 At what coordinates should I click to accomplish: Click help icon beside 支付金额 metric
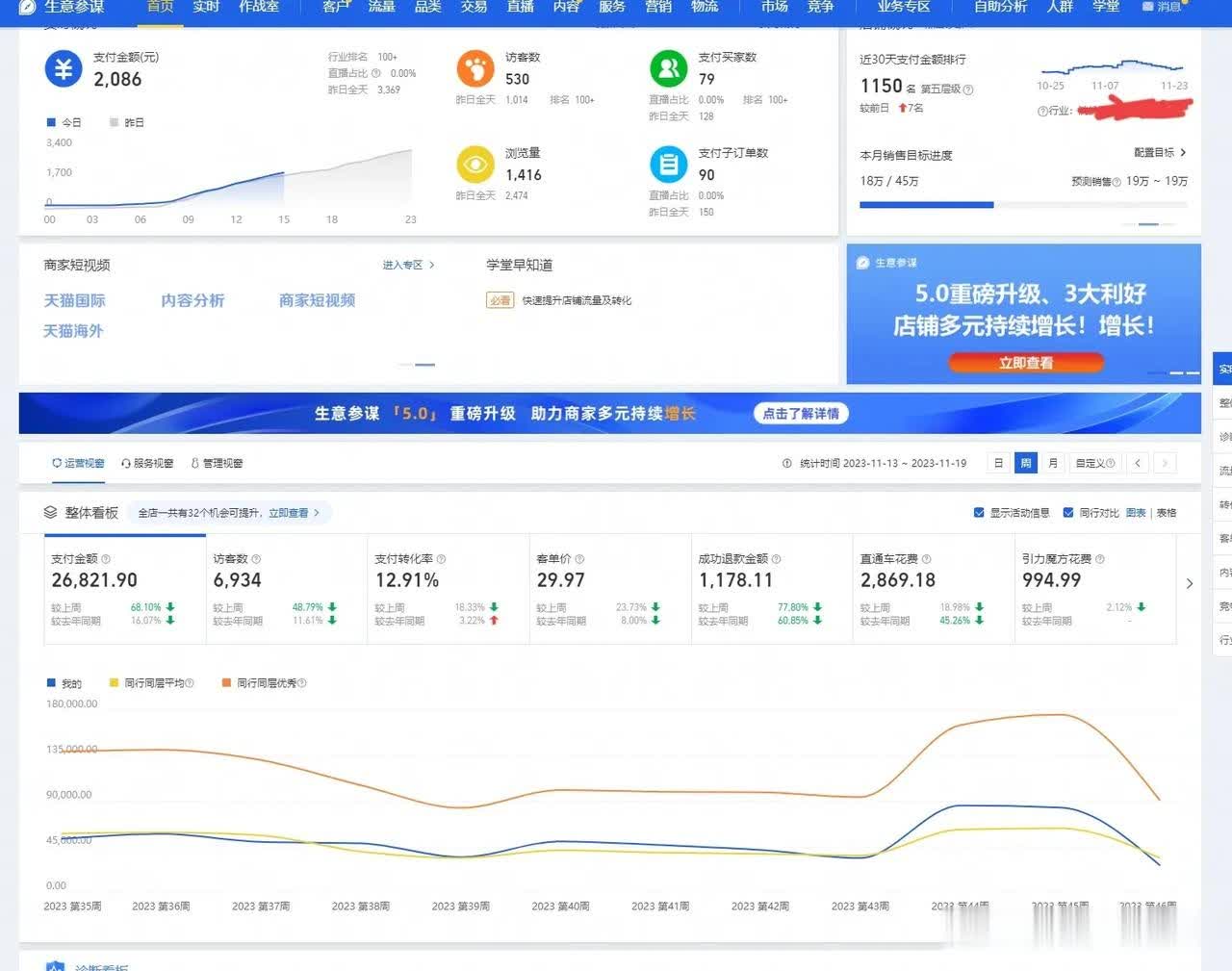[x=106, y=559]
